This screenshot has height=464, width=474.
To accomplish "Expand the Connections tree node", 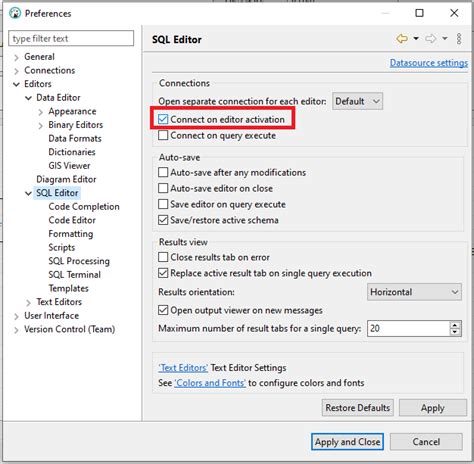I will pyautogui.click(x=16, y=71).
